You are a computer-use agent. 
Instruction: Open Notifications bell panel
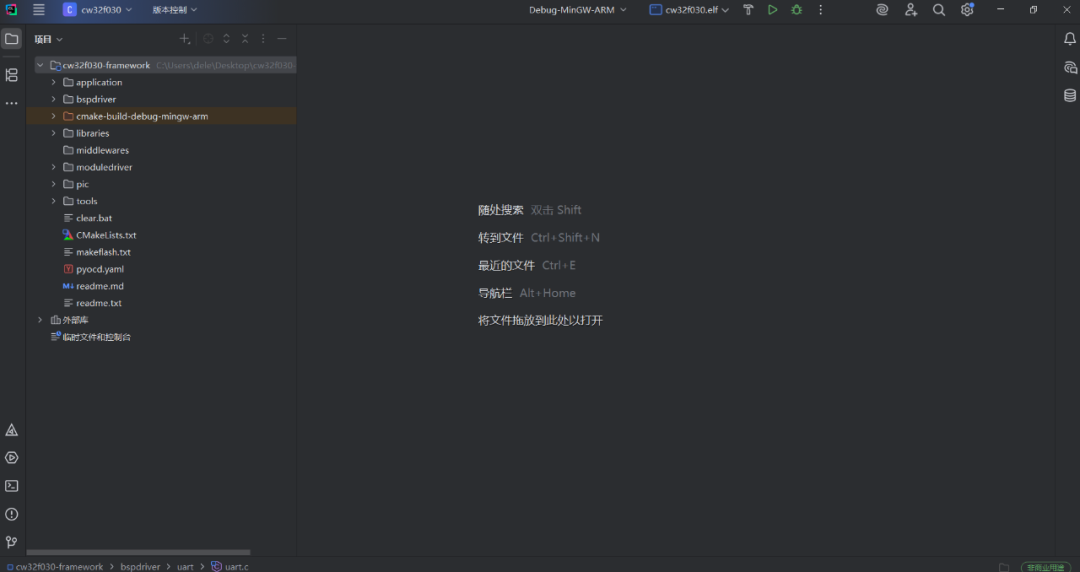1070,39
